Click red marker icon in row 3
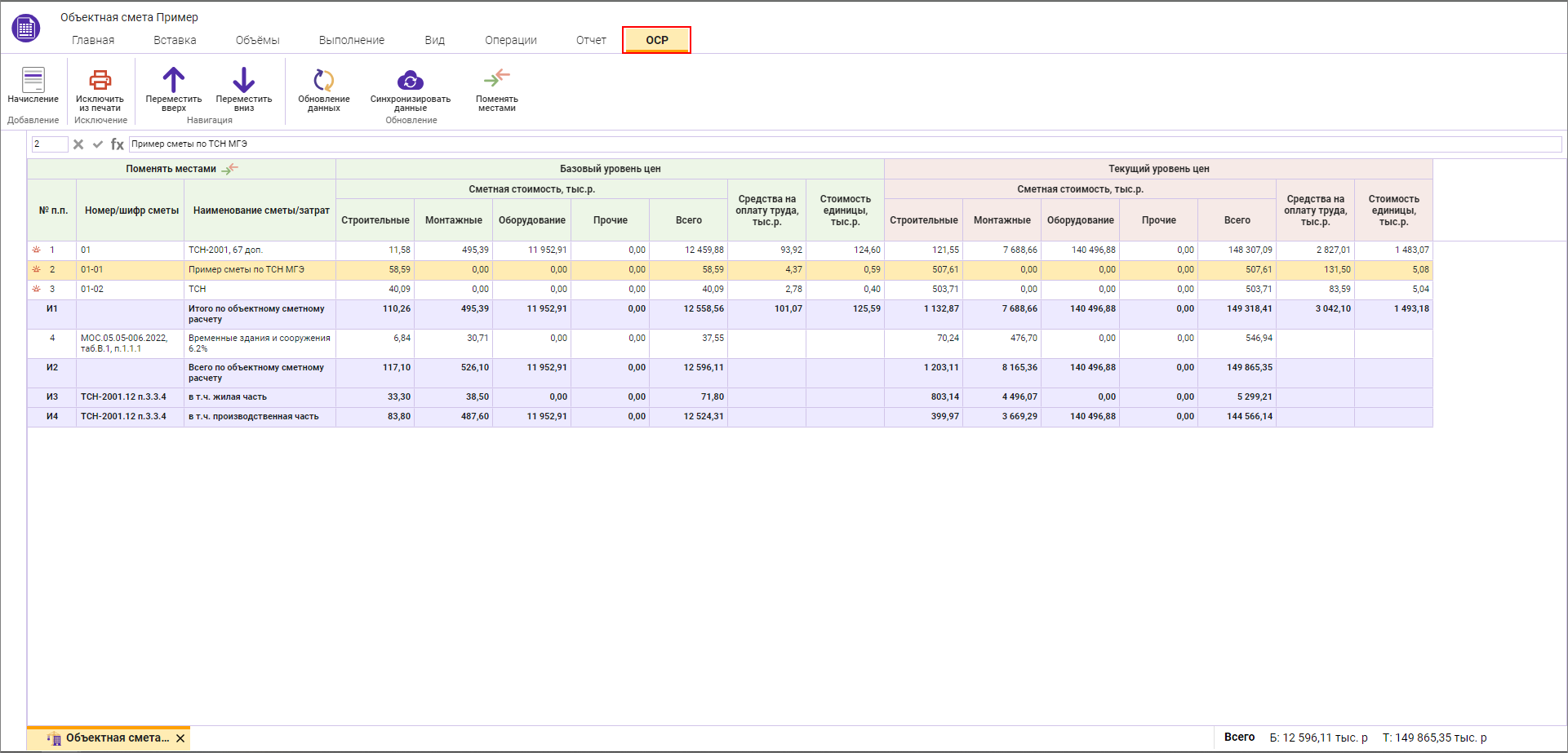Screen dimensions: 1568x753 [x=36, y=289]
